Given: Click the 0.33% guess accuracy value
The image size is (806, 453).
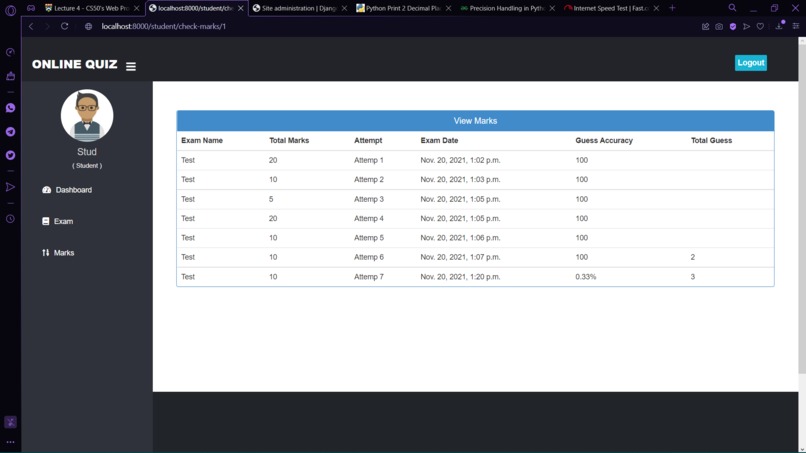Looking at the screenshot, I should (x=585, y=277).
